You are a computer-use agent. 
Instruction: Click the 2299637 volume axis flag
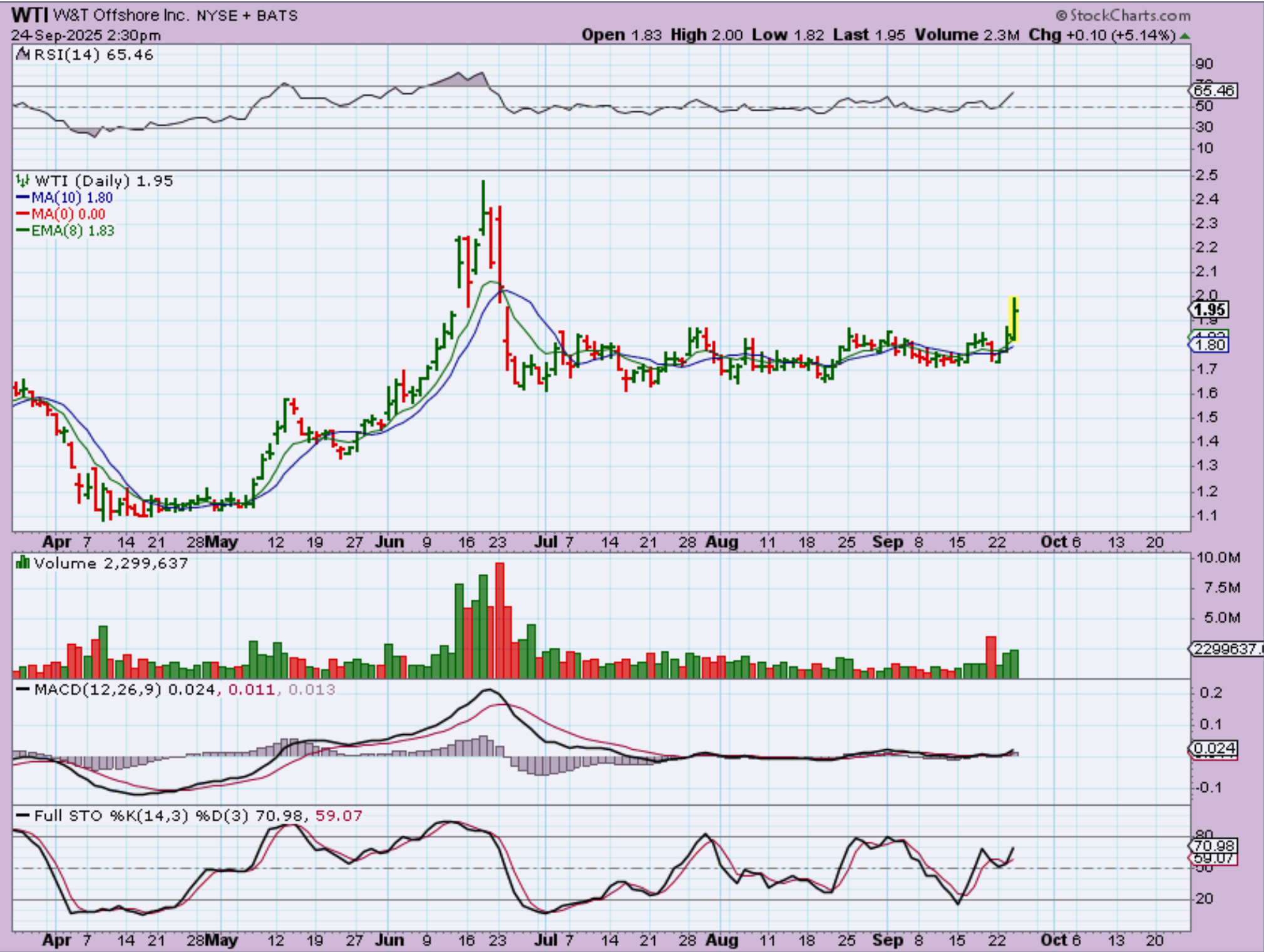[1226, 649]
